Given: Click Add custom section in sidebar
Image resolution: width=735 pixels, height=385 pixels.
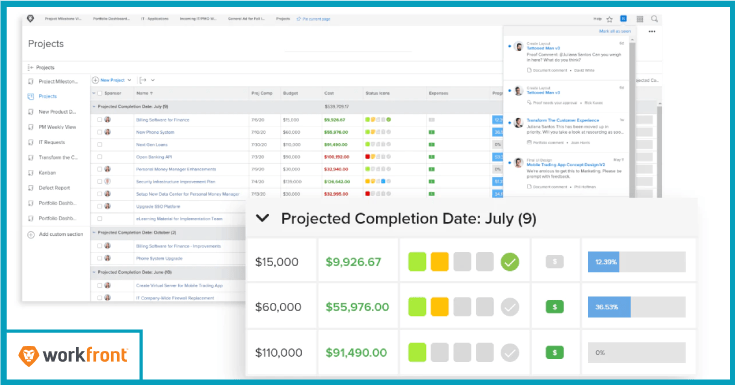Looking at the screenshot, I should (x=61, y=234).
